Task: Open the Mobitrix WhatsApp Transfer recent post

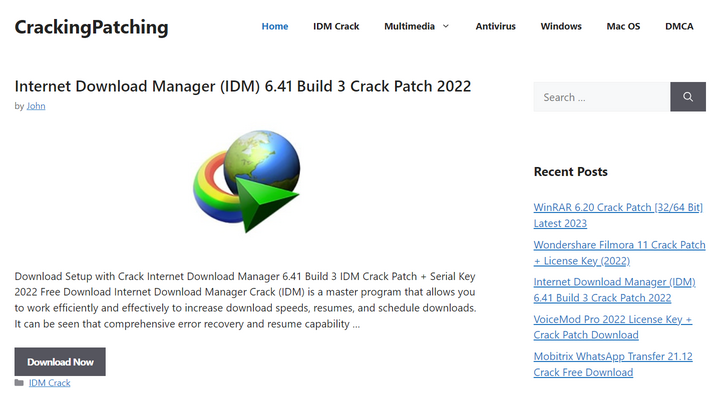Action: pos(612,364)
